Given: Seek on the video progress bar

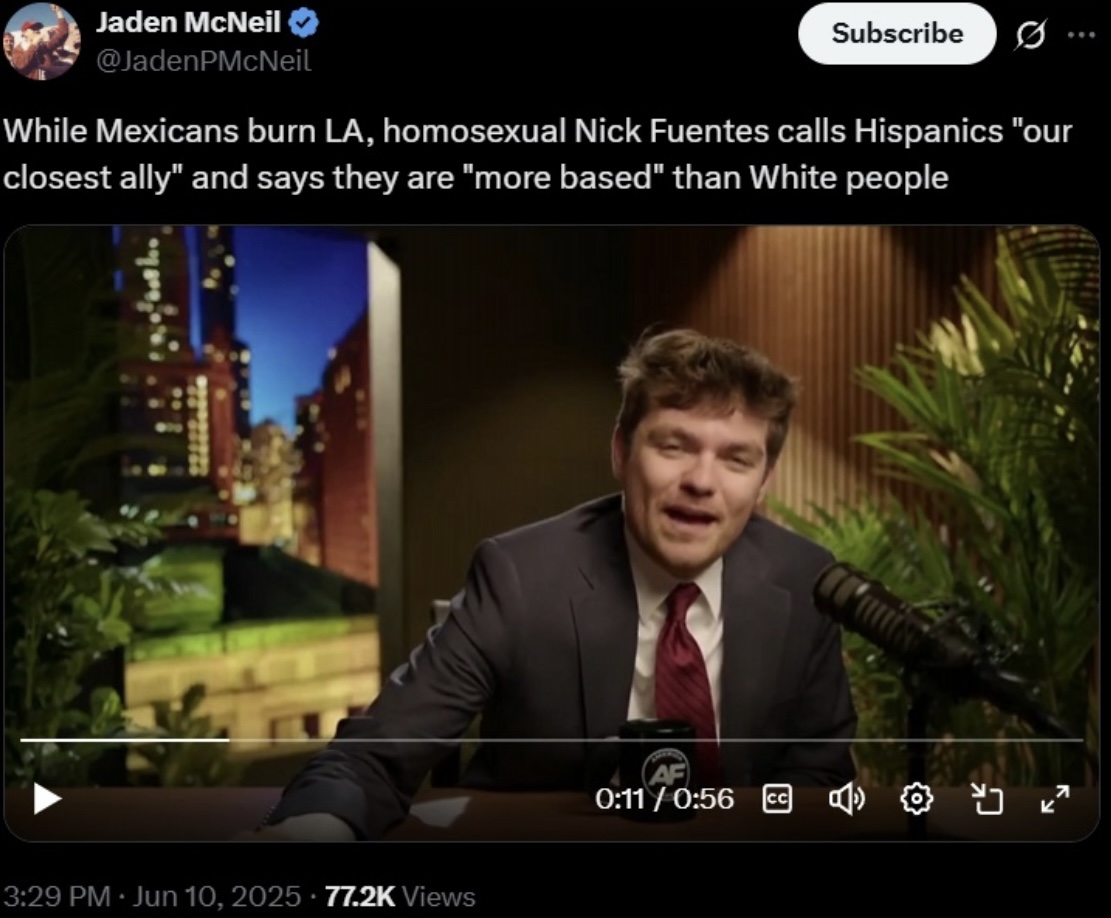Looking at the screenshot, I should click(x=551, y=740).
